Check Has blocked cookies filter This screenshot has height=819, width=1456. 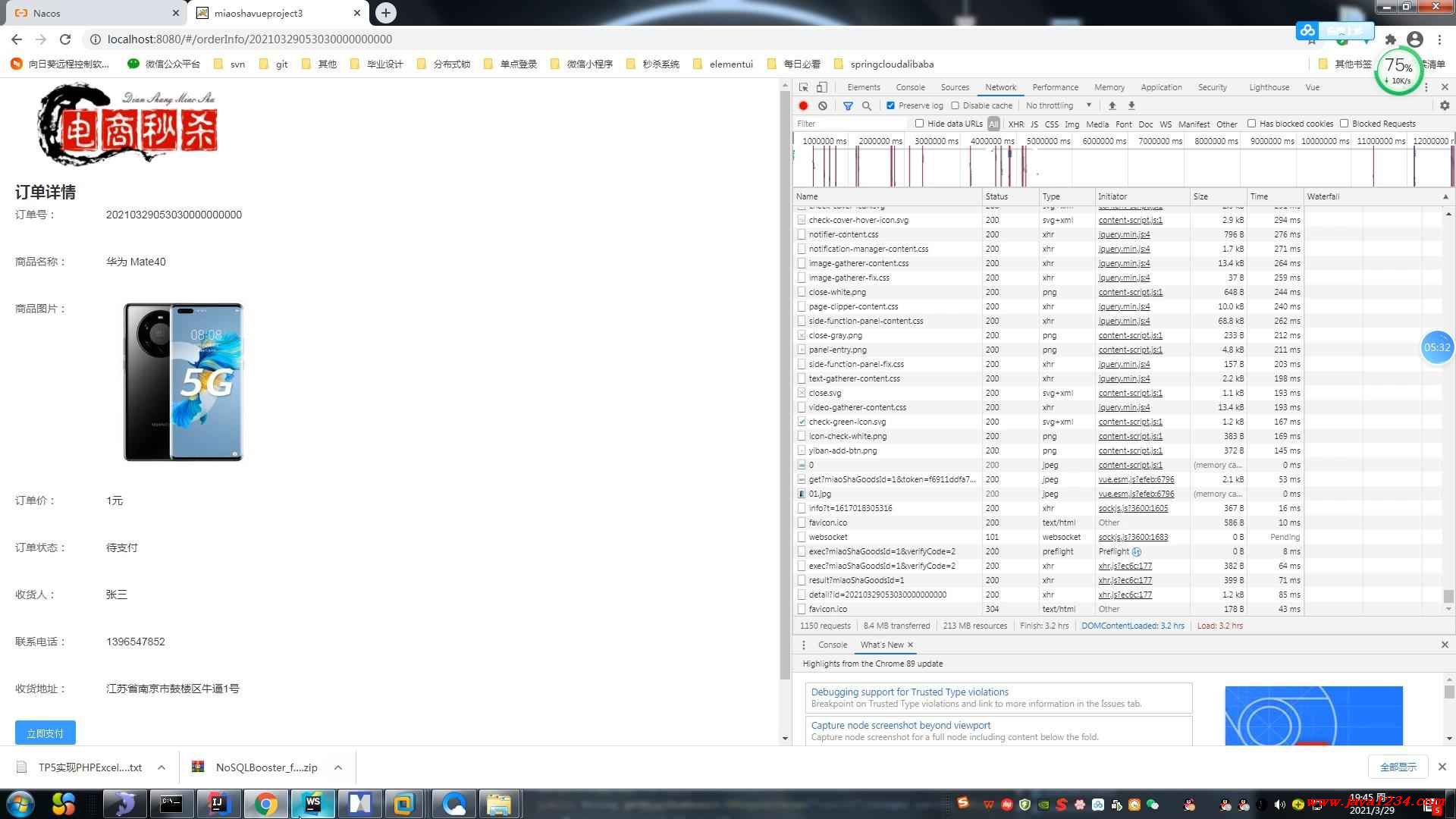(x=1252, y=124)
